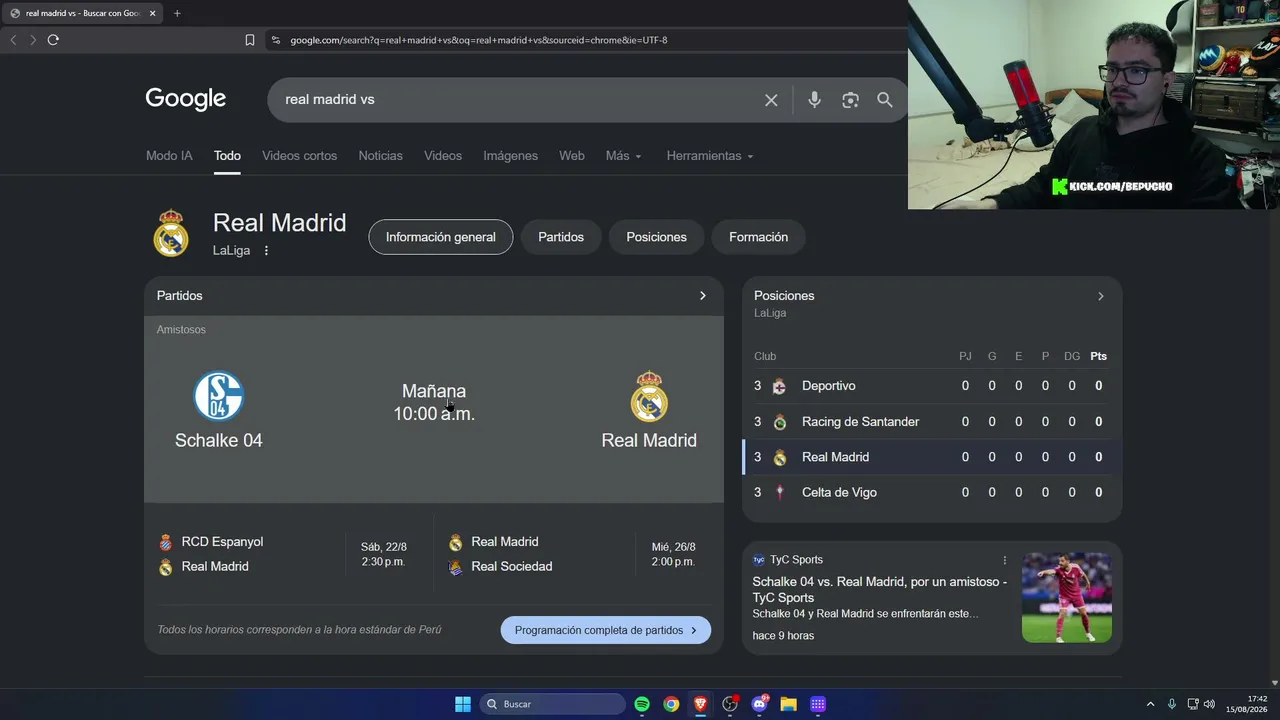
Task: Open the Schalke 04 vs Real Madrid match
Action: [x=434, y=410]
